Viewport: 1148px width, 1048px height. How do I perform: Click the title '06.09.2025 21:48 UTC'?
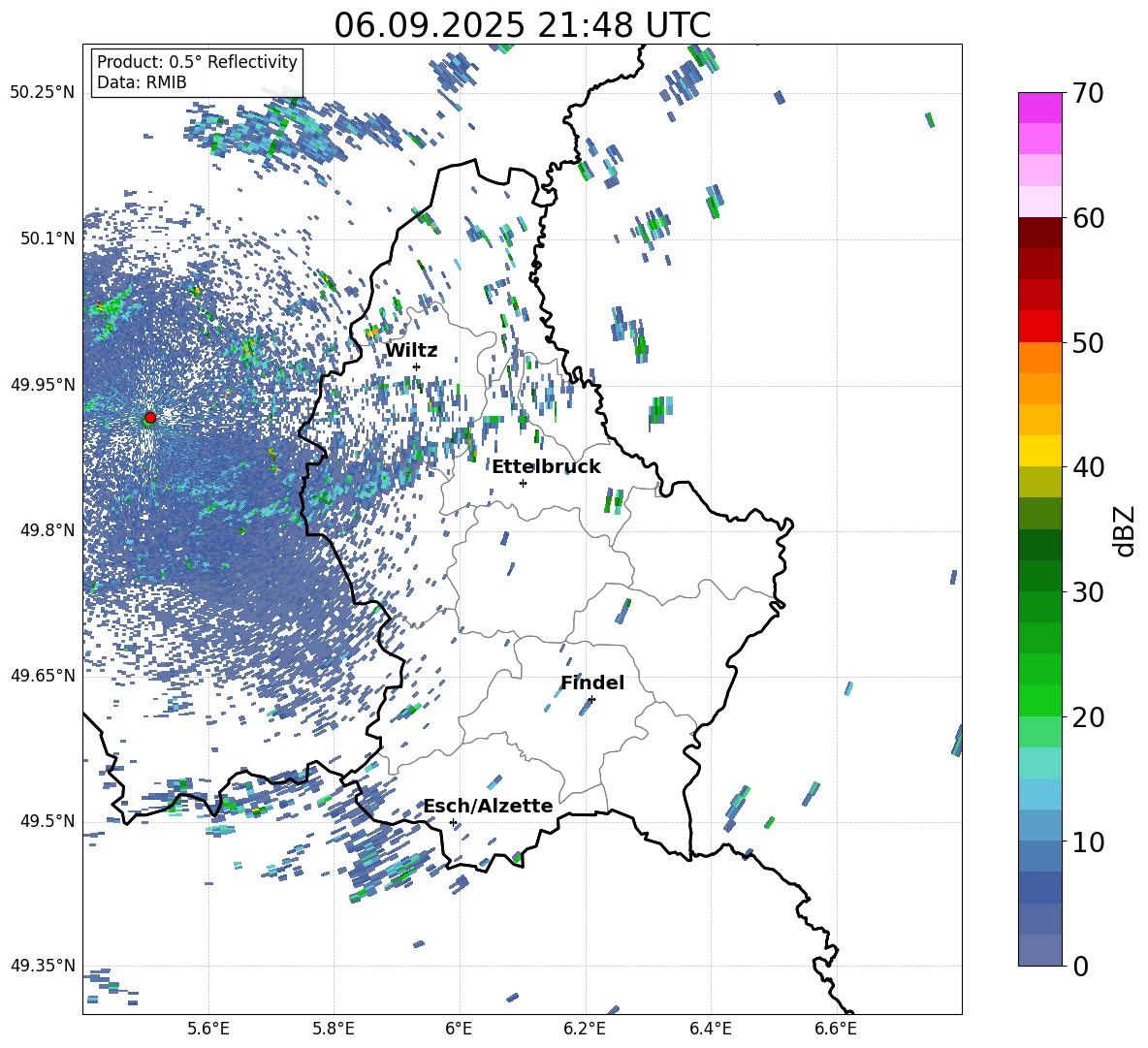click(x=522, y=25)
